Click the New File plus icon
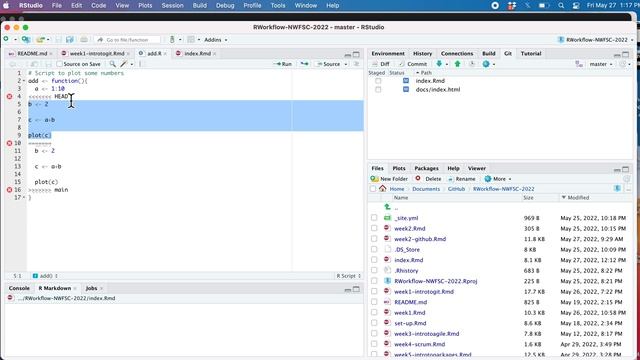The image size is (640, 360). (x=6, y=39)
